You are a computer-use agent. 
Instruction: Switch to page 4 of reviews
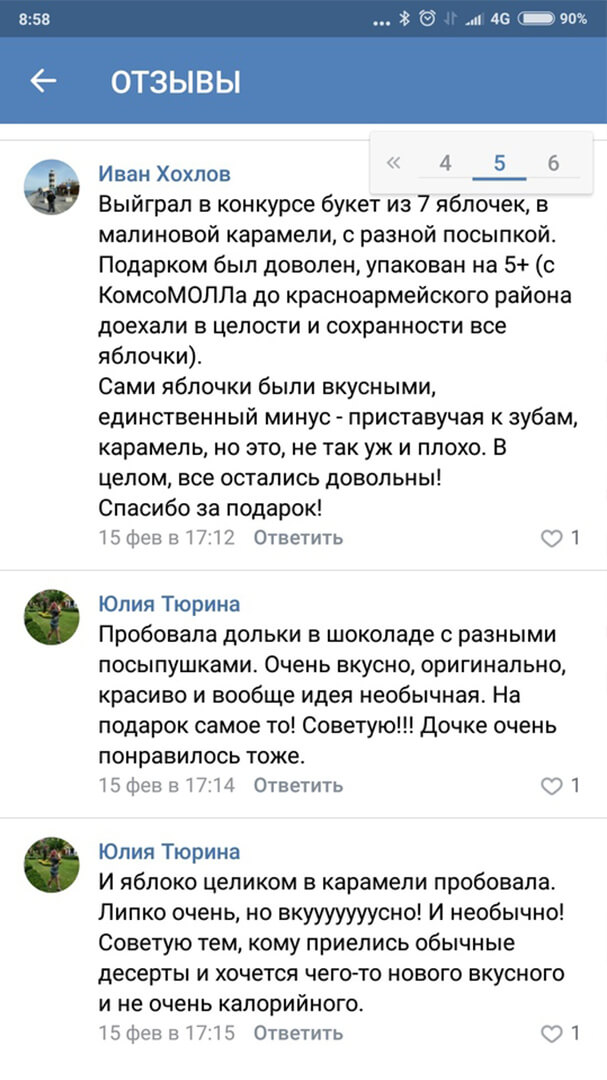coord(445,163)
